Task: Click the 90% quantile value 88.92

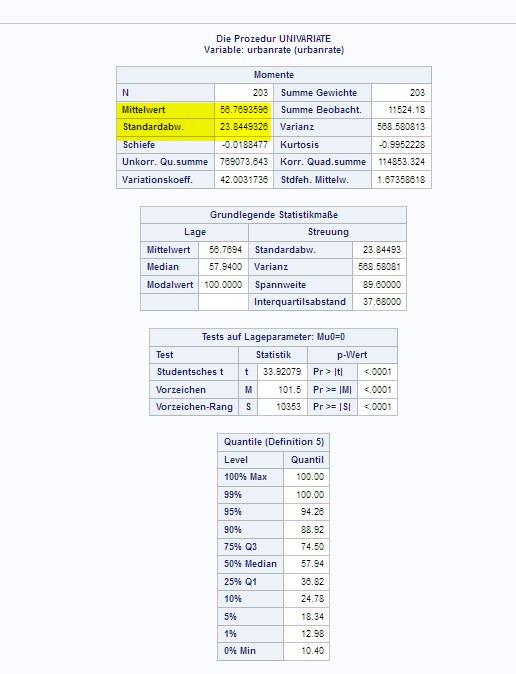Action: pos(312,530)
